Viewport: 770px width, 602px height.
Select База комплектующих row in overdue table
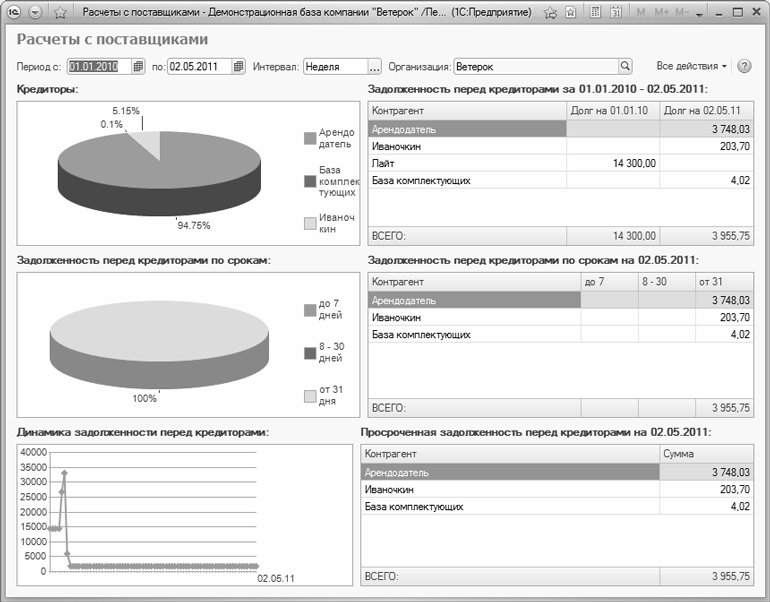(x=557, y=507)
